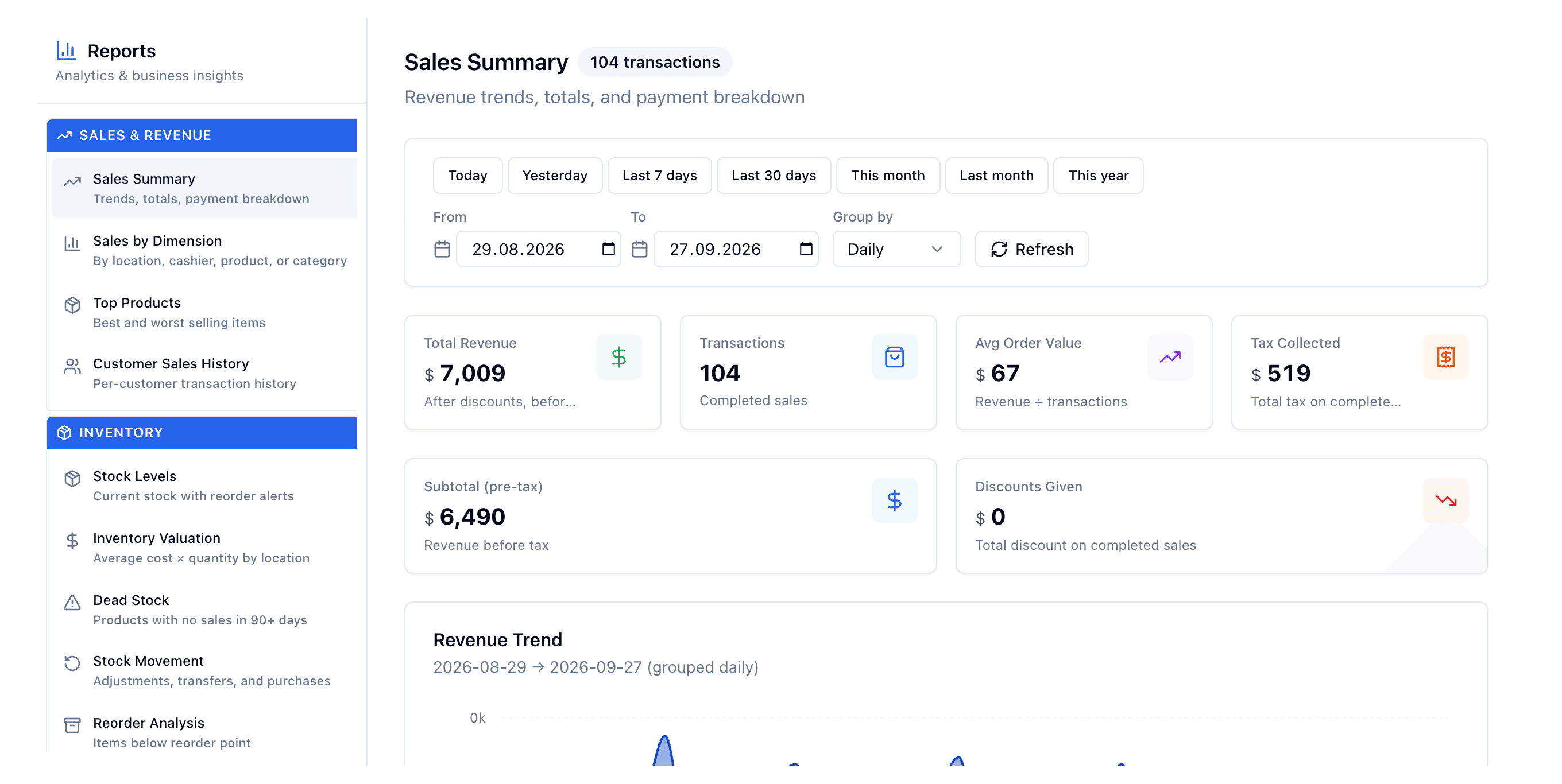Click the Sales Summary page title
The width and height of the screenshot is (1562, 784).
486,63
